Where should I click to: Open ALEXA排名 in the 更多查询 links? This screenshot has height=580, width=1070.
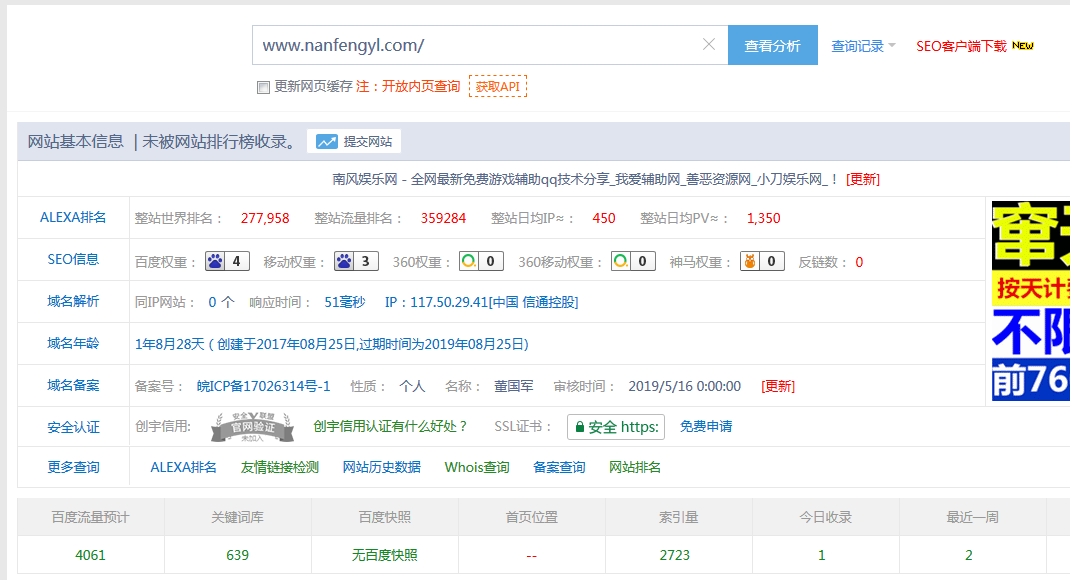184,467
